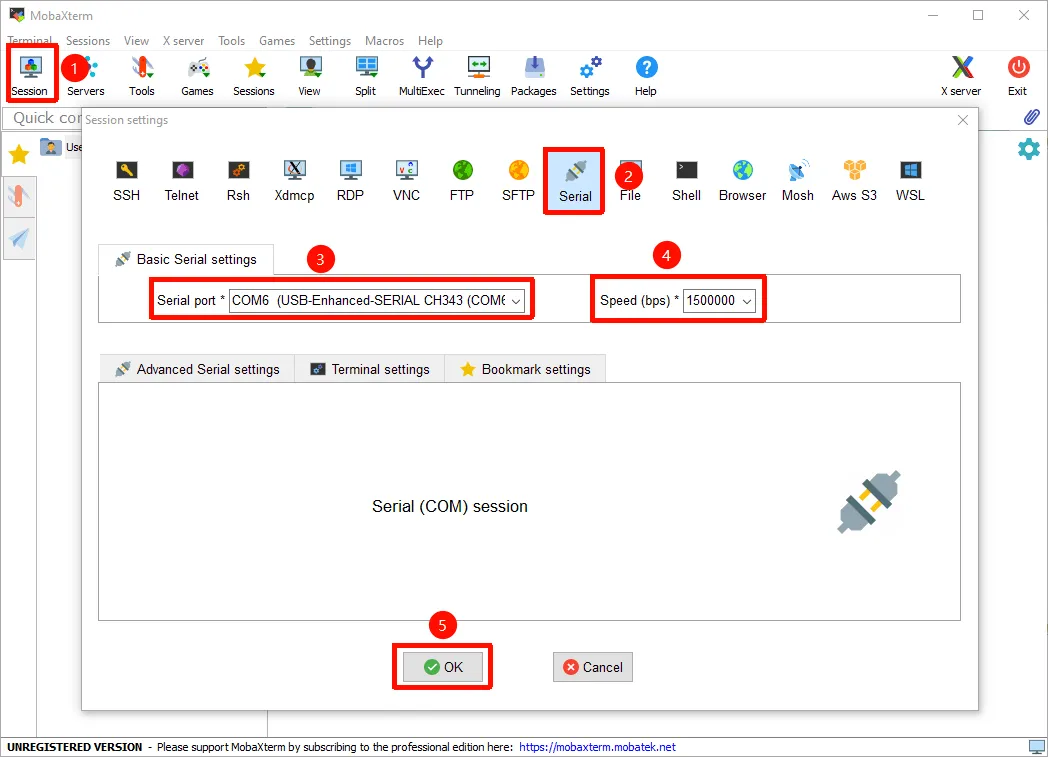Open a new Session from the toolbar
The width and height of the screenshot is (1048, 757).
pos(30,75)
